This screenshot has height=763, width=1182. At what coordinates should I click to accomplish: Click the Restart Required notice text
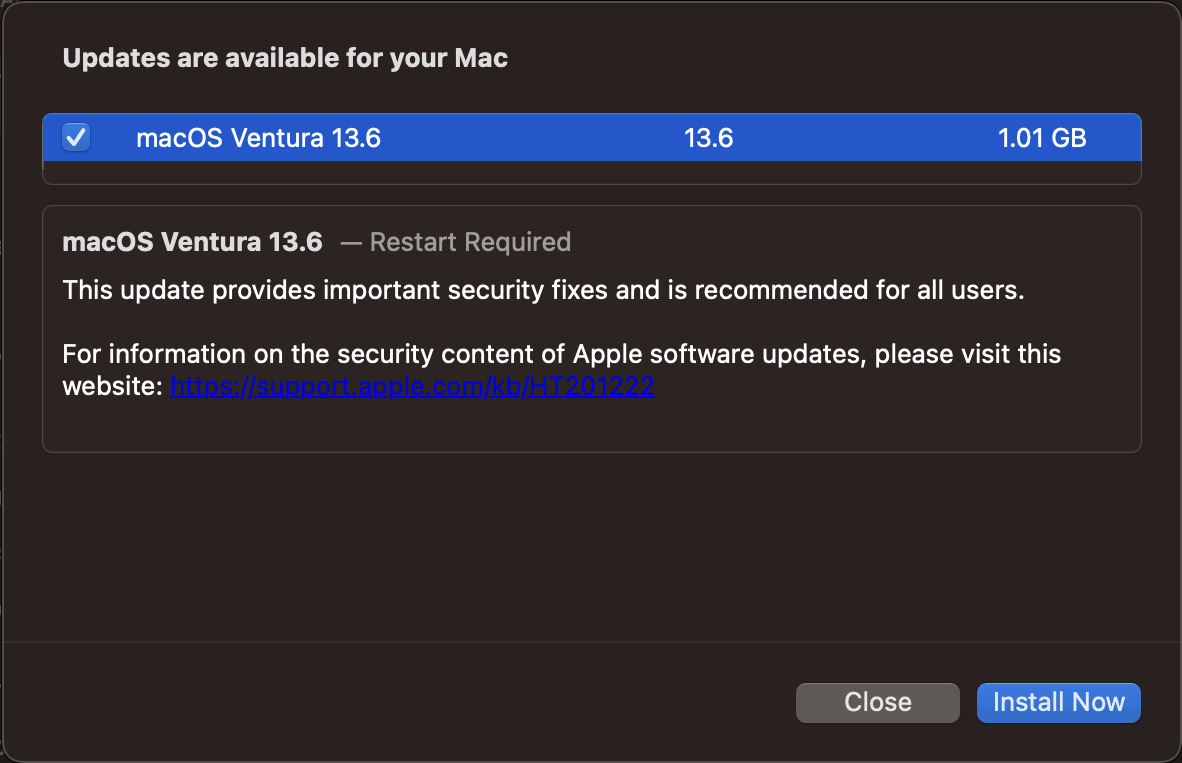click(x=470, y=242)
